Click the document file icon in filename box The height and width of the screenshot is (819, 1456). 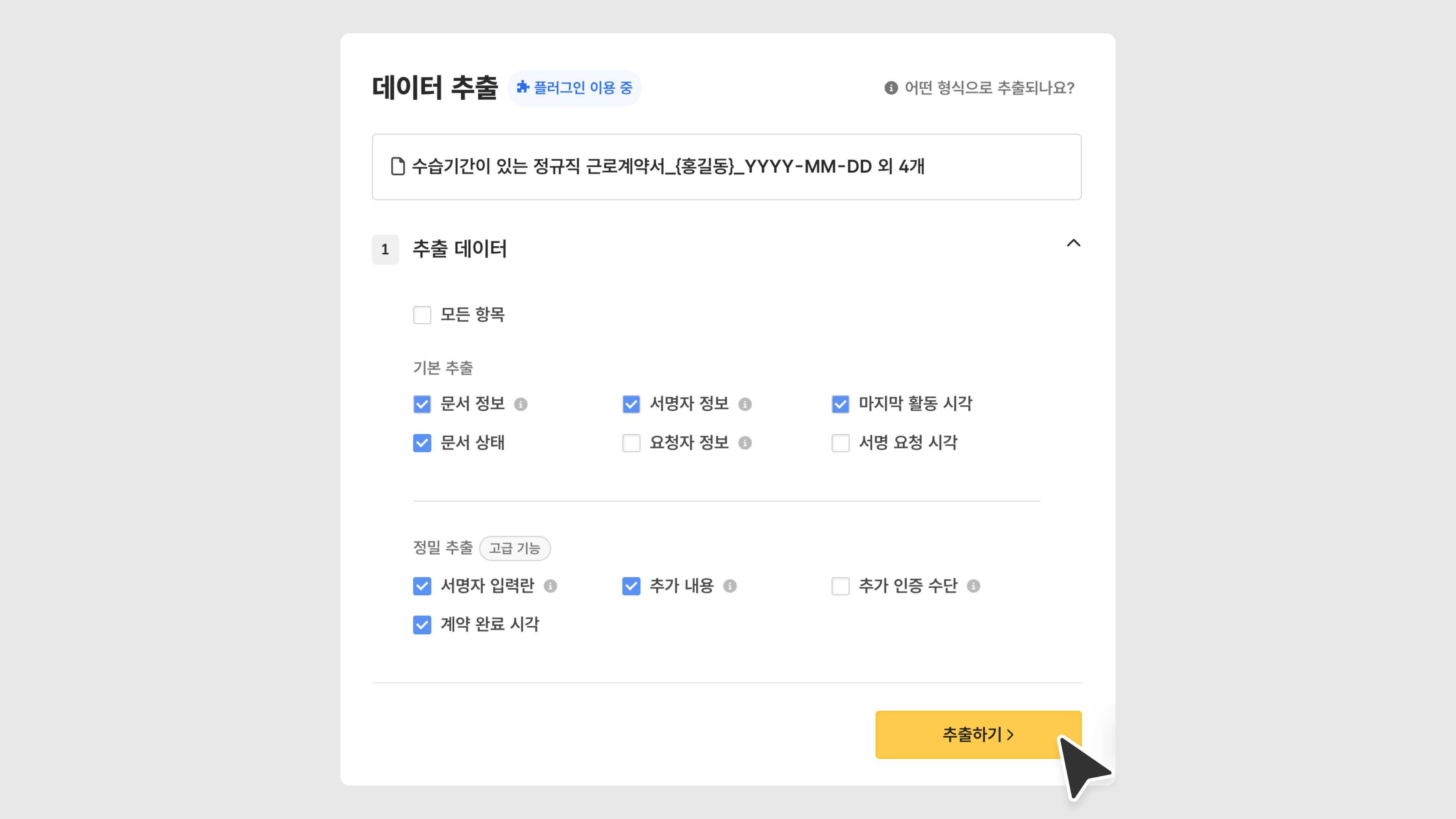(x=398, y=166)
